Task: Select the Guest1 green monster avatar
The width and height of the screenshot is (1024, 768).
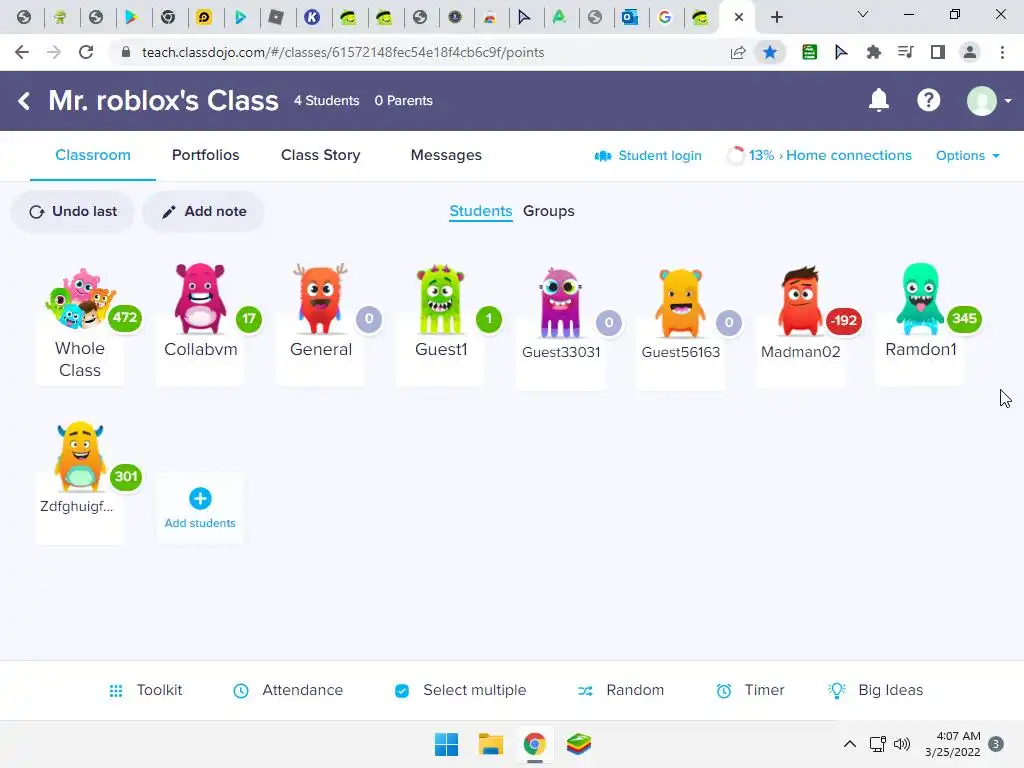Action: 440,299
